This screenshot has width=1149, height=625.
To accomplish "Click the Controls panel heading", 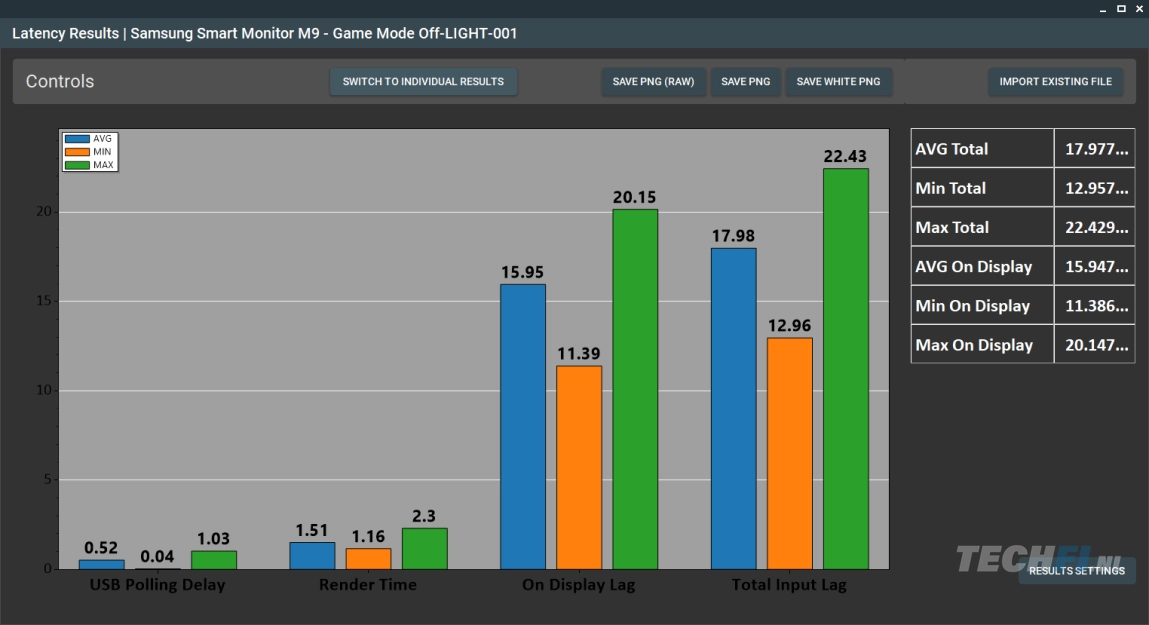I will 60,81.
